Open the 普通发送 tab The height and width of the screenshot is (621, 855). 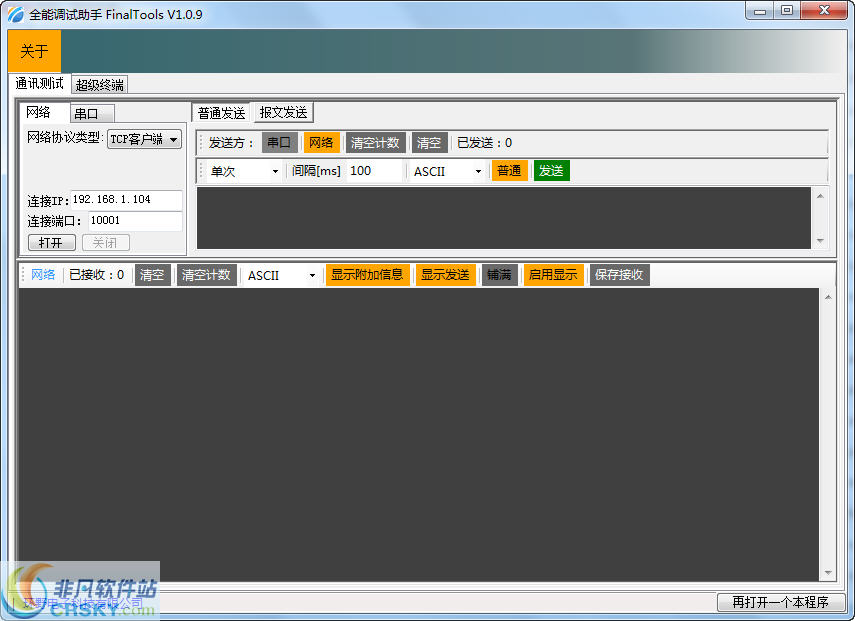tap(221, 113)
